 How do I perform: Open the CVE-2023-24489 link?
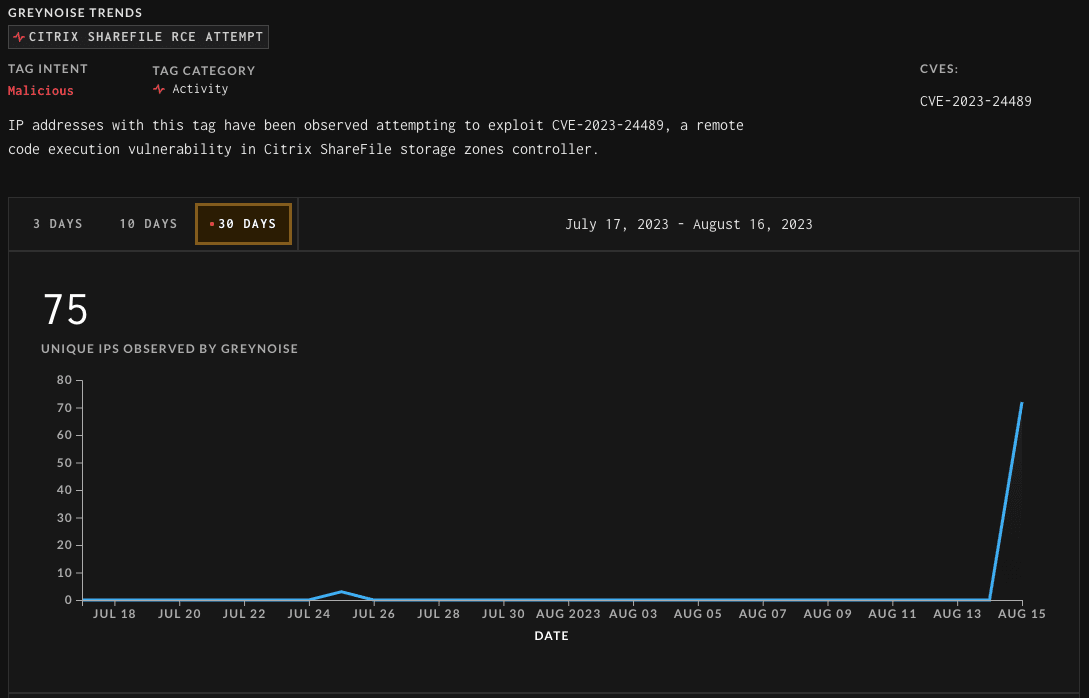coord(975,101)
